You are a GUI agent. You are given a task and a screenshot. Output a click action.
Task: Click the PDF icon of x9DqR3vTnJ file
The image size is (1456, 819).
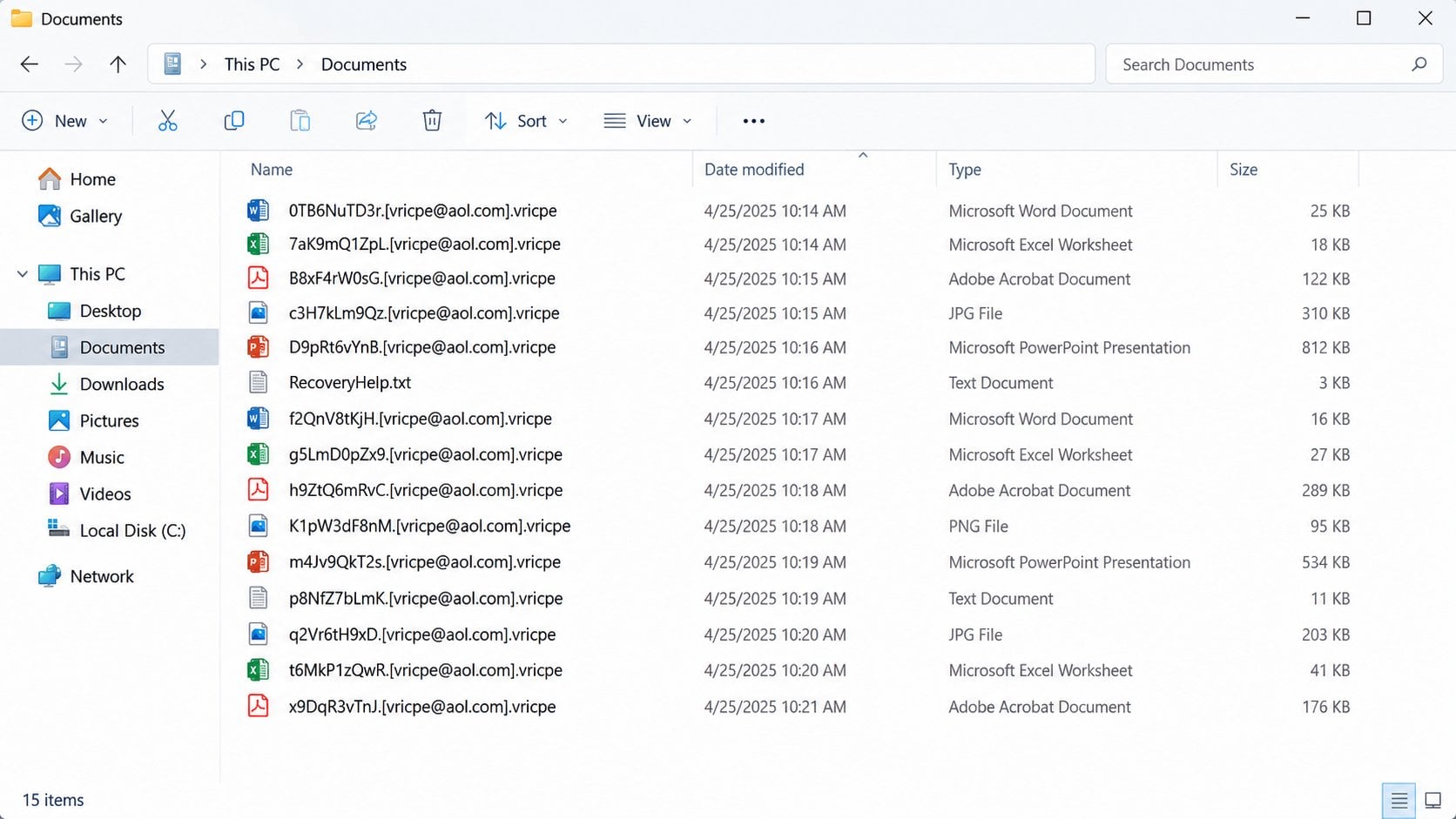[x=258, y=706]
